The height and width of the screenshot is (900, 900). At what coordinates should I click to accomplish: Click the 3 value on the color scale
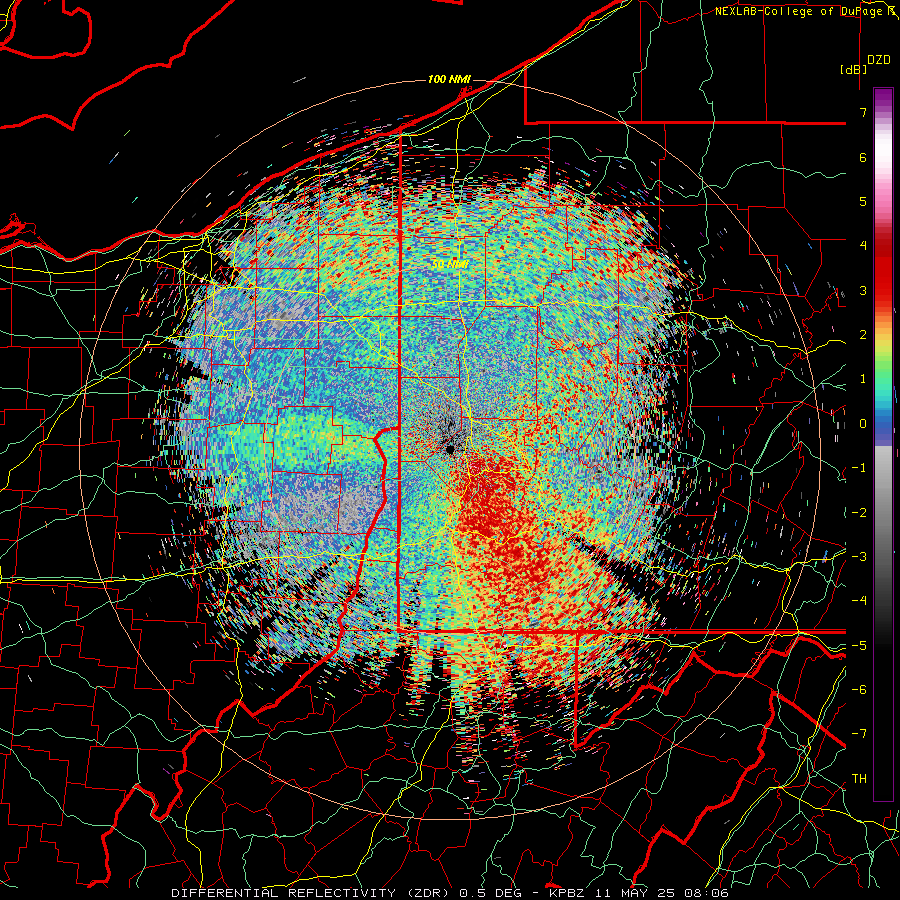[863, 290]
